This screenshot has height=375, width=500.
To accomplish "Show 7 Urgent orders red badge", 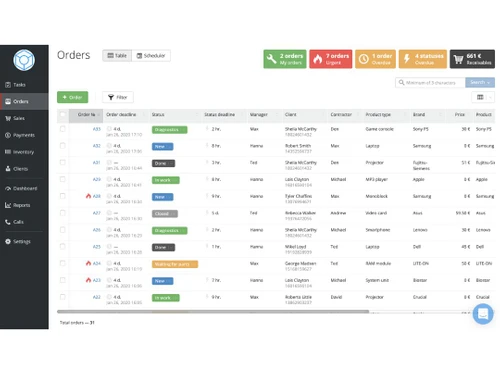I will click(330, 59).
